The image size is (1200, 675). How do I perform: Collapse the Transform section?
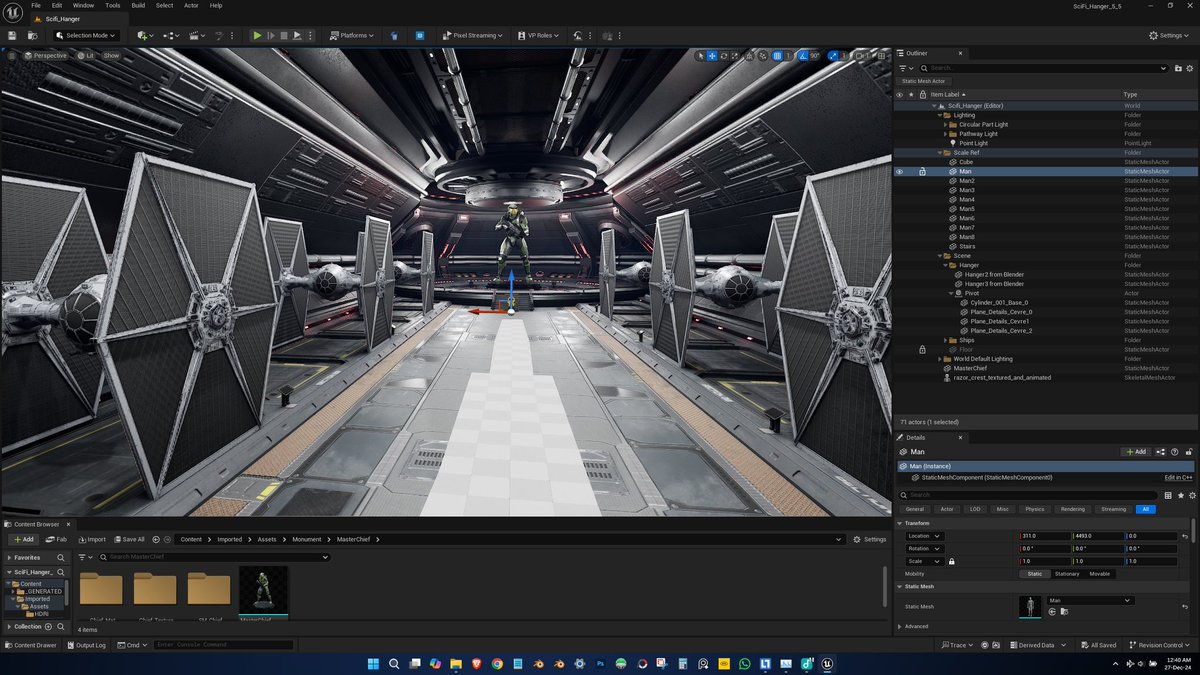[899, 523]
